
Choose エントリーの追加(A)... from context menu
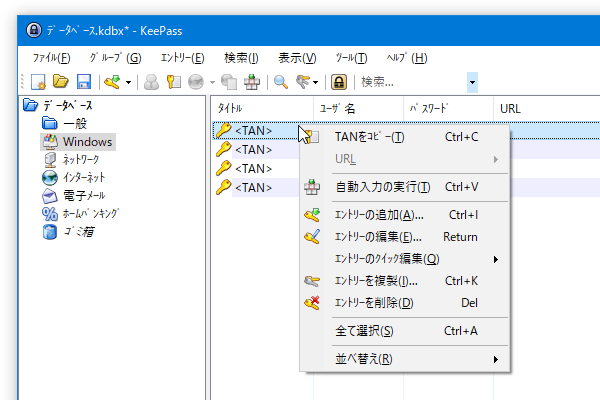click(405, 215)
